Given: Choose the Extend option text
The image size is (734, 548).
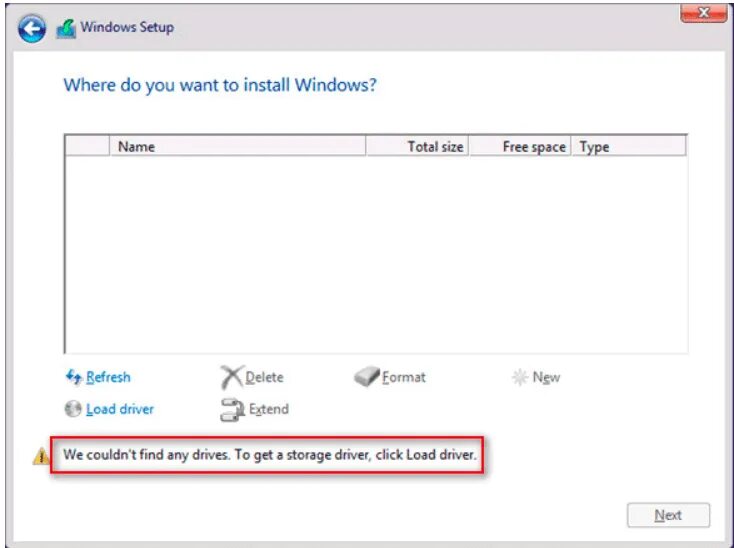Looking at the screenshot, I should pos(269,409).
